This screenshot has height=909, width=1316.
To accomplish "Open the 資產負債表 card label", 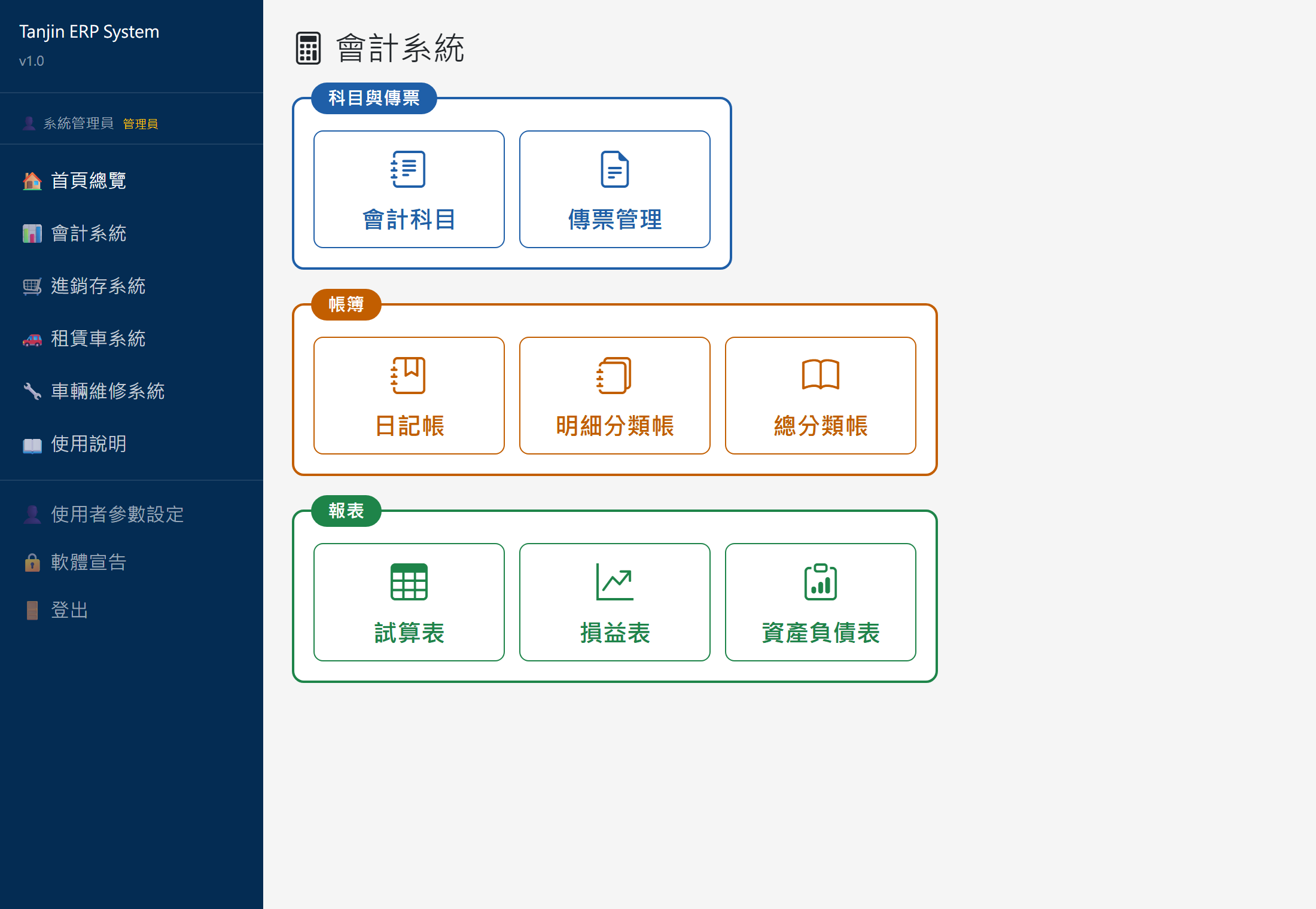I will [x=821, y=633].
